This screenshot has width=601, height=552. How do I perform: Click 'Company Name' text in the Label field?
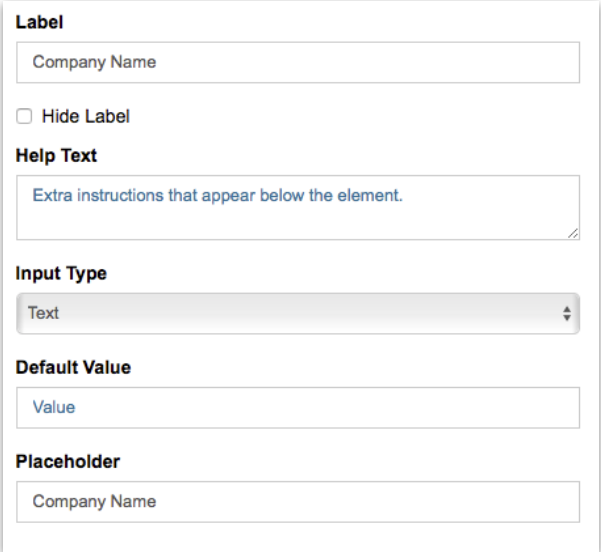point(94,62)
